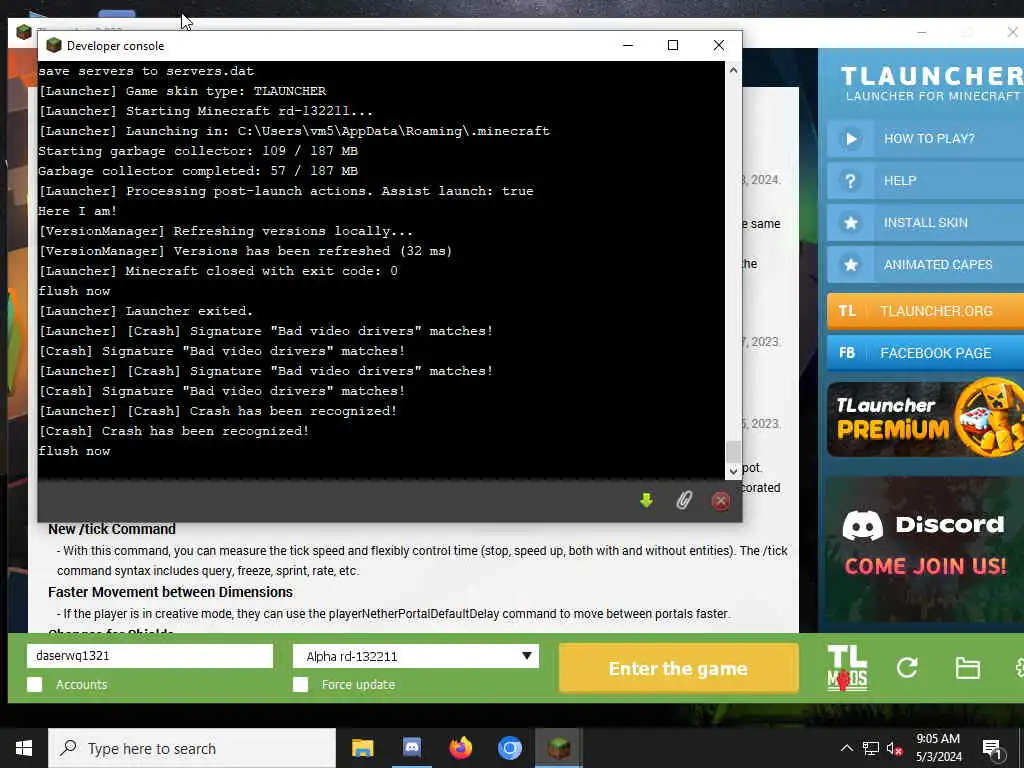Click the green scroll-down arrow in console

pyautogui.click(x=647, y=501)
